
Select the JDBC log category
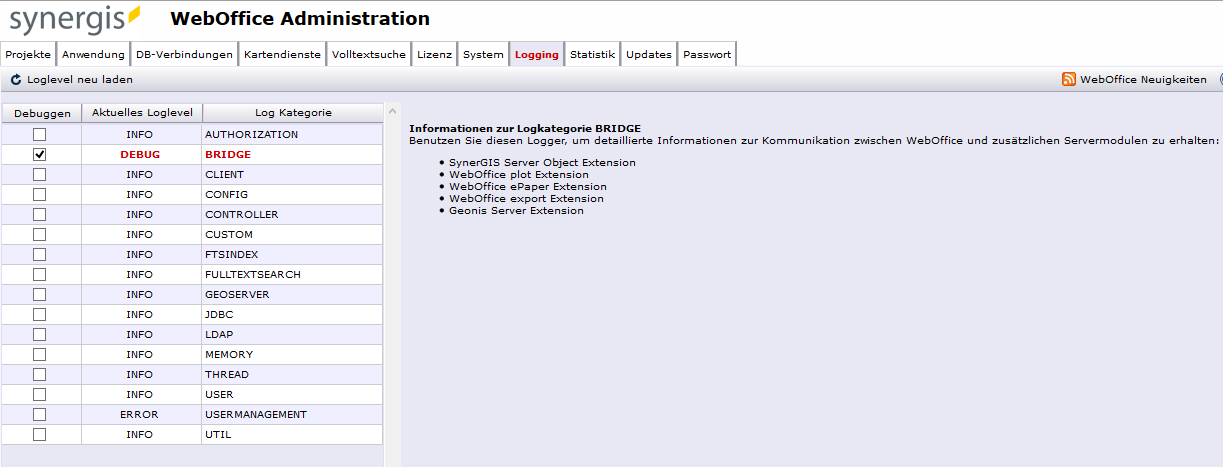pos(219,314)
